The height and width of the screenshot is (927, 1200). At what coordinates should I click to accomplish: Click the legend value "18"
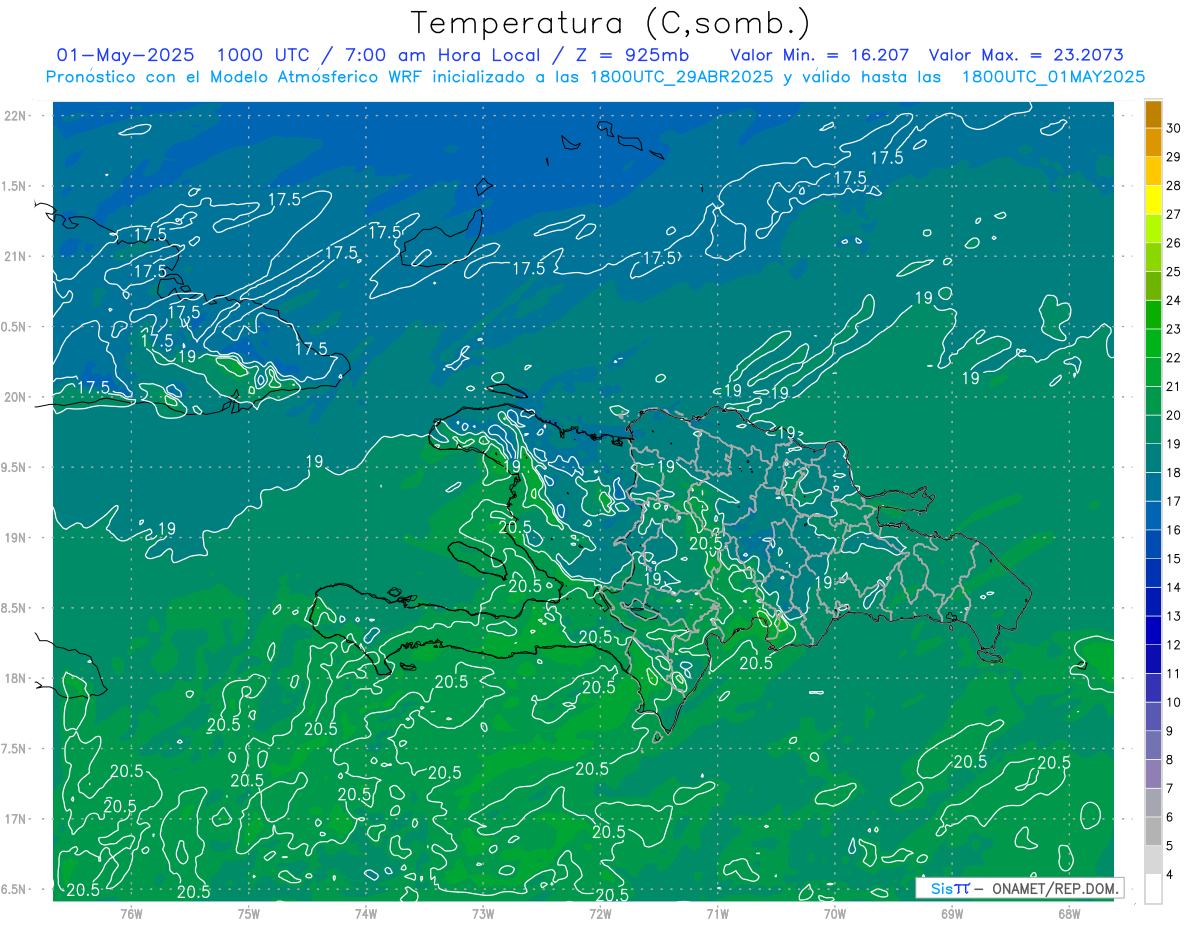tap(1174, 473)
